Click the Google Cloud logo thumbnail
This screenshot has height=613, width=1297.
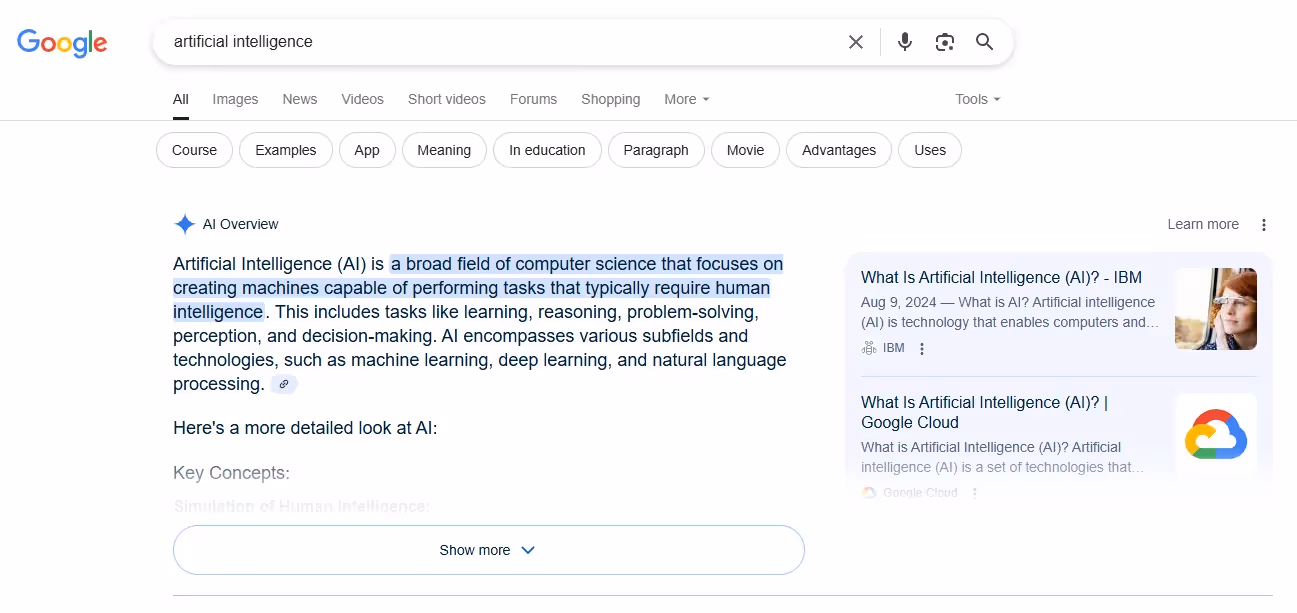(1216, 435)
